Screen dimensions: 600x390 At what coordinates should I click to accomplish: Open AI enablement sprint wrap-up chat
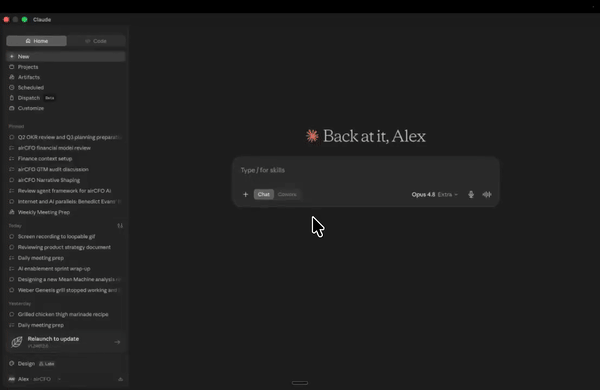pos(66,269)
